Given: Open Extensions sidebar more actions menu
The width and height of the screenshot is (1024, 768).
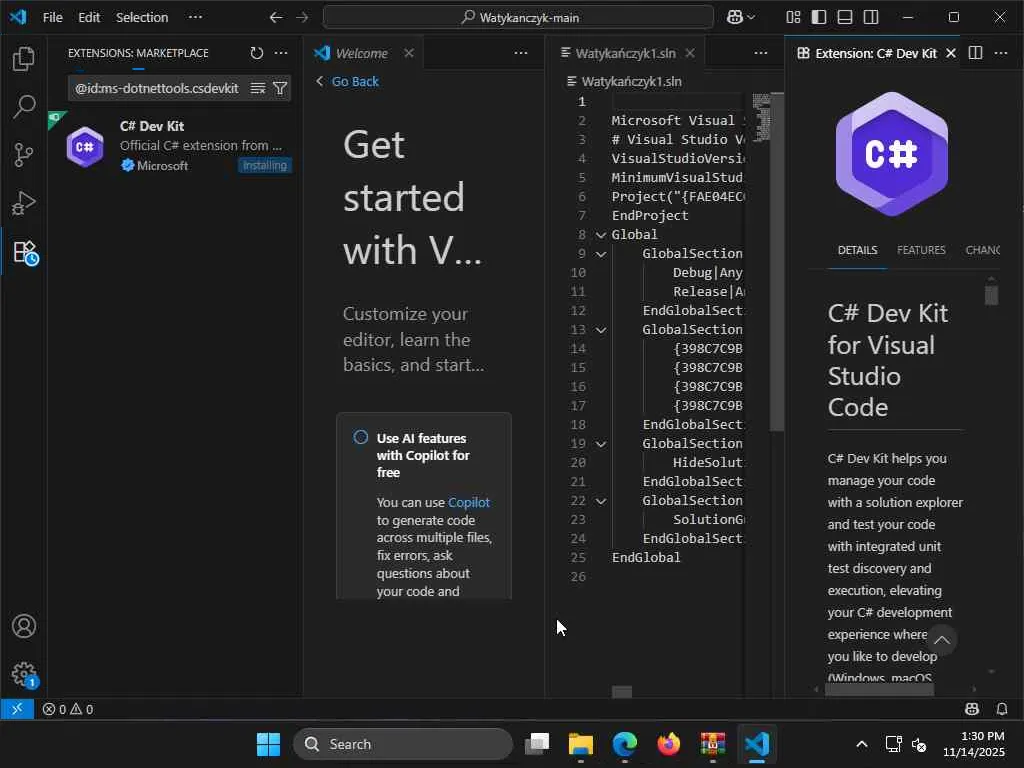Looking at the screenshot, I should pyautogui.click(x=281, y=53).
